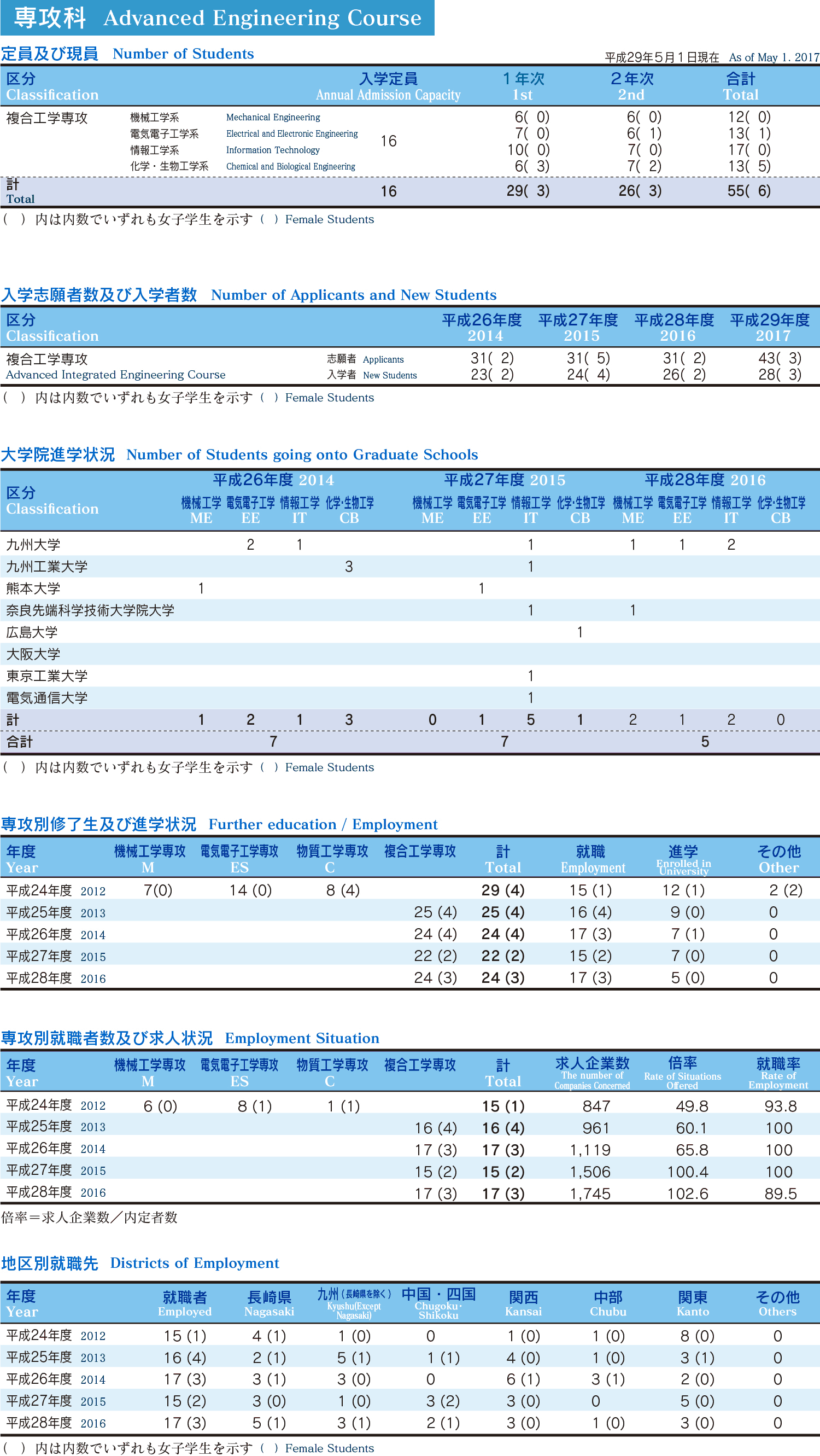Click the "8 (0)" Kanto value for 2012
The image size is (820, 1456).
tap(698, 1336)
